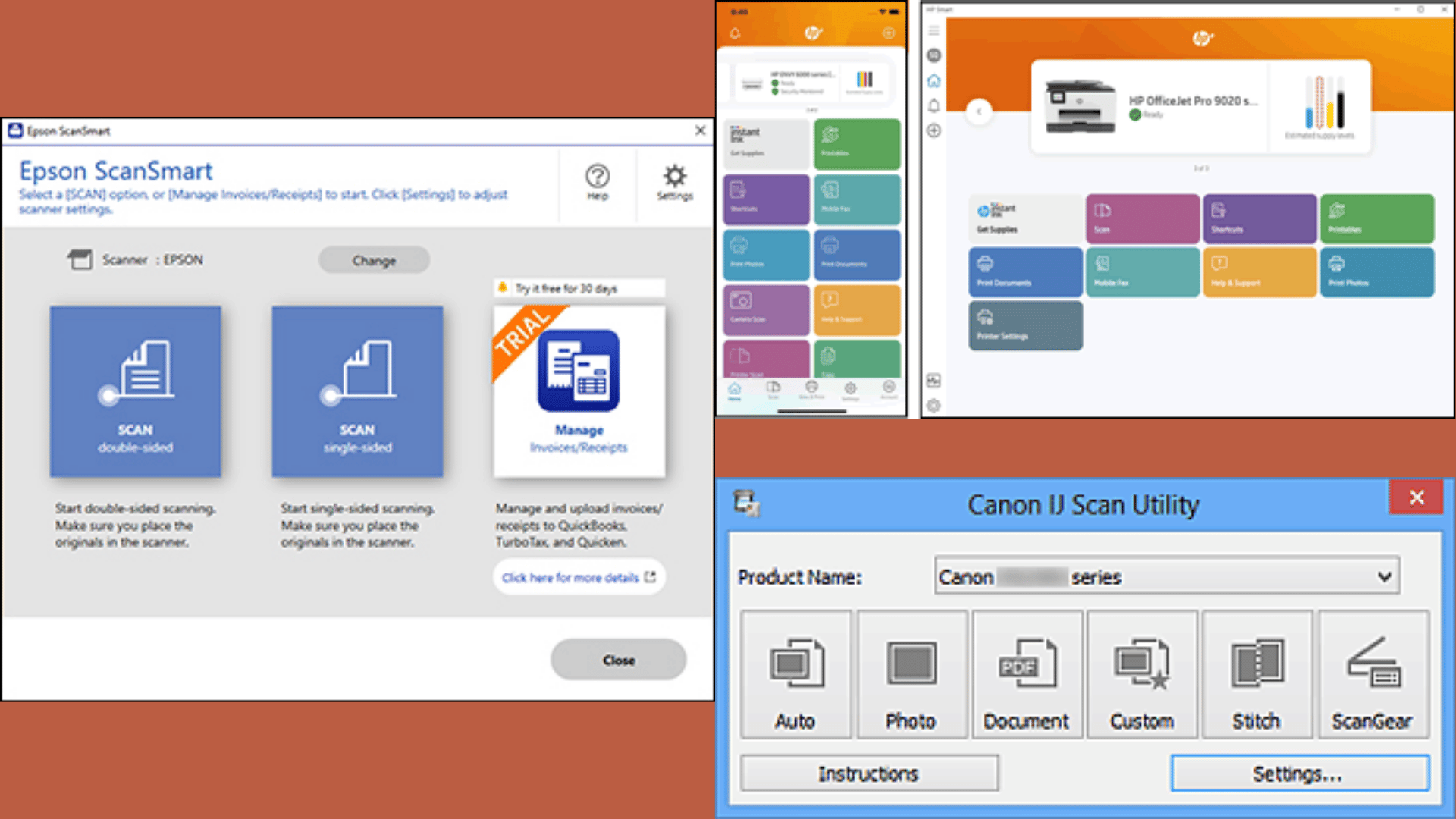Open the Mobile Fax tile in HP Smart desktop

pyautogui.click(x=1143, y=271)
